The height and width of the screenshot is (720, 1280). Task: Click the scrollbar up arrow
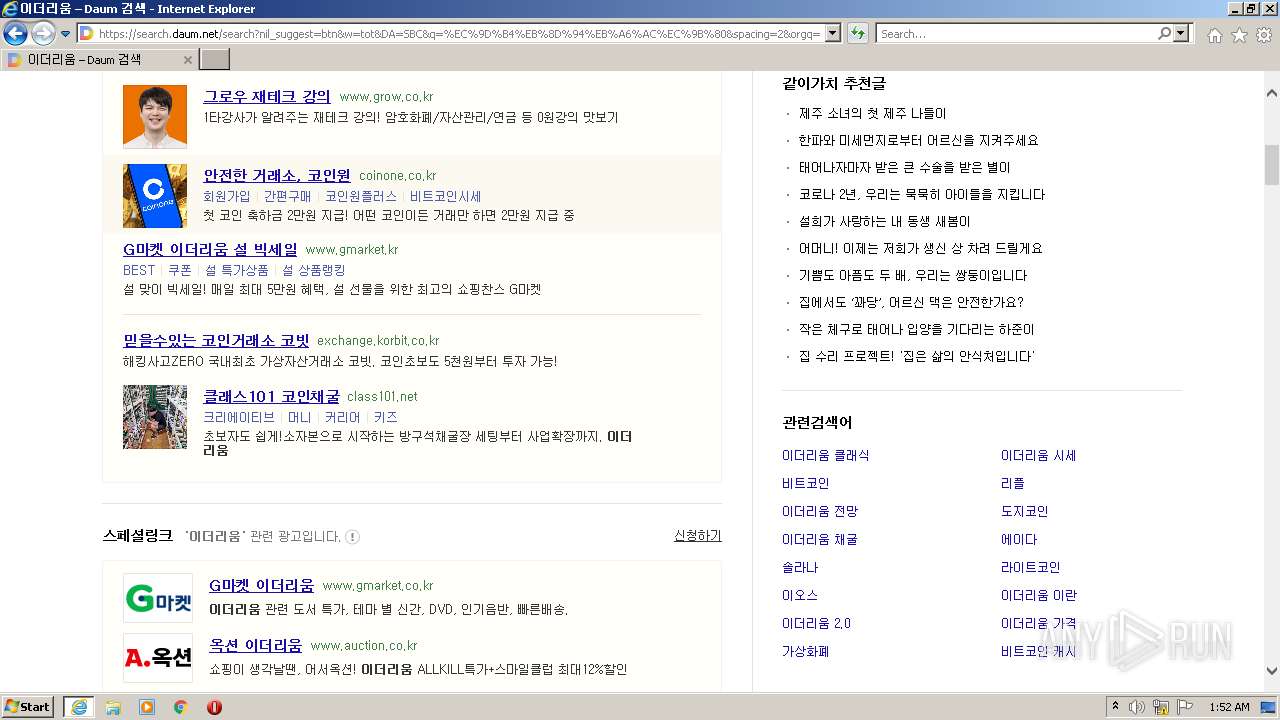[1271, 92]
